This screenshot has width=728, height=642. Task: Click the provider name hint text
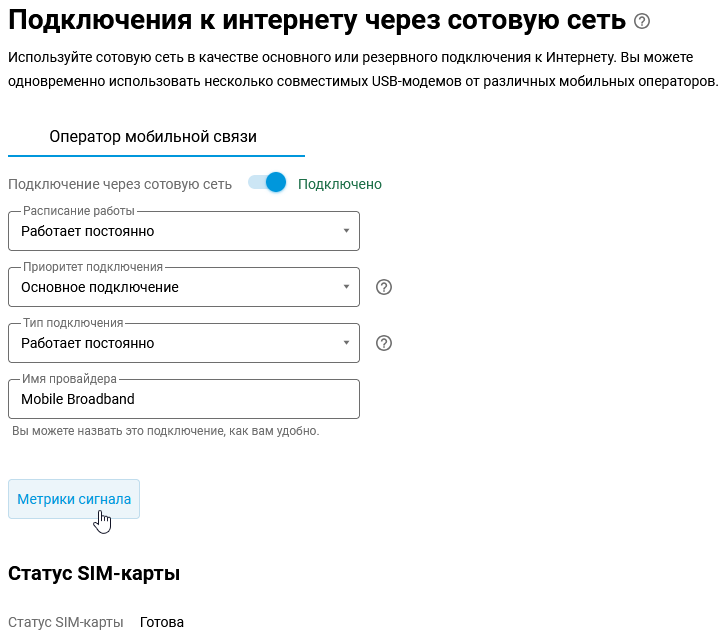[x=166, y=431]
